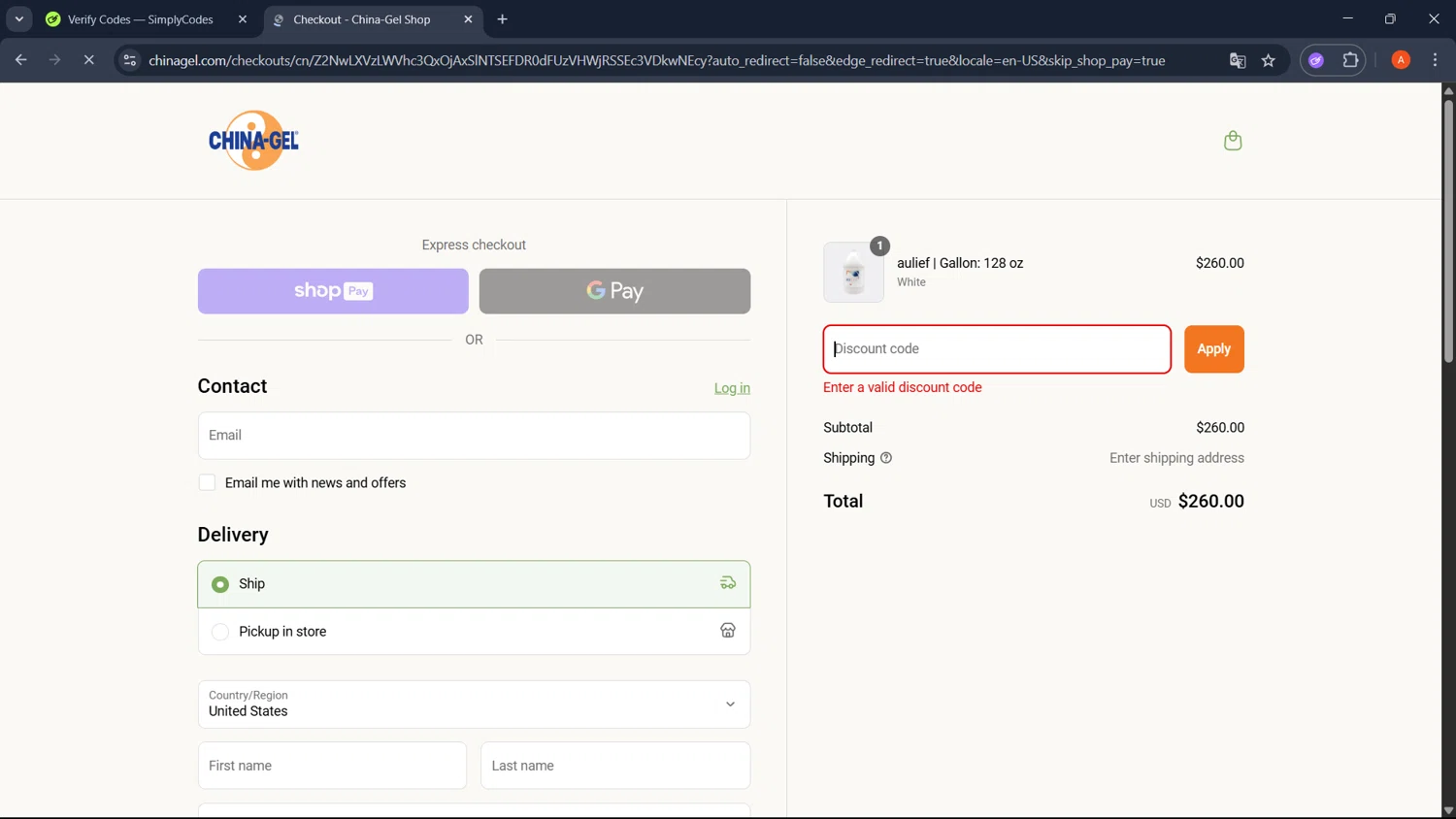Stop loading the page

pyautogui.click(x=88, y=60)
